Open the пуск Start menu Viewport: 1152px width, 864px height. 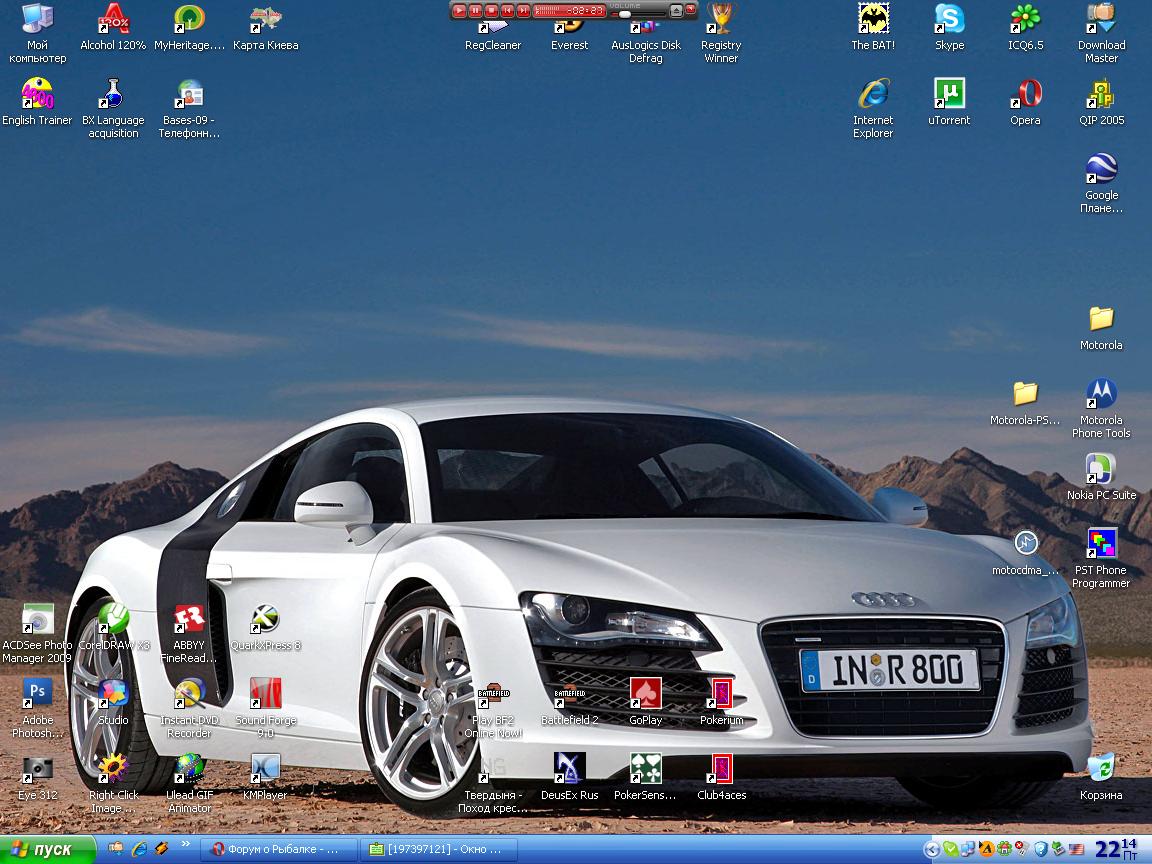pyautogui.click(x=46, y=849)
